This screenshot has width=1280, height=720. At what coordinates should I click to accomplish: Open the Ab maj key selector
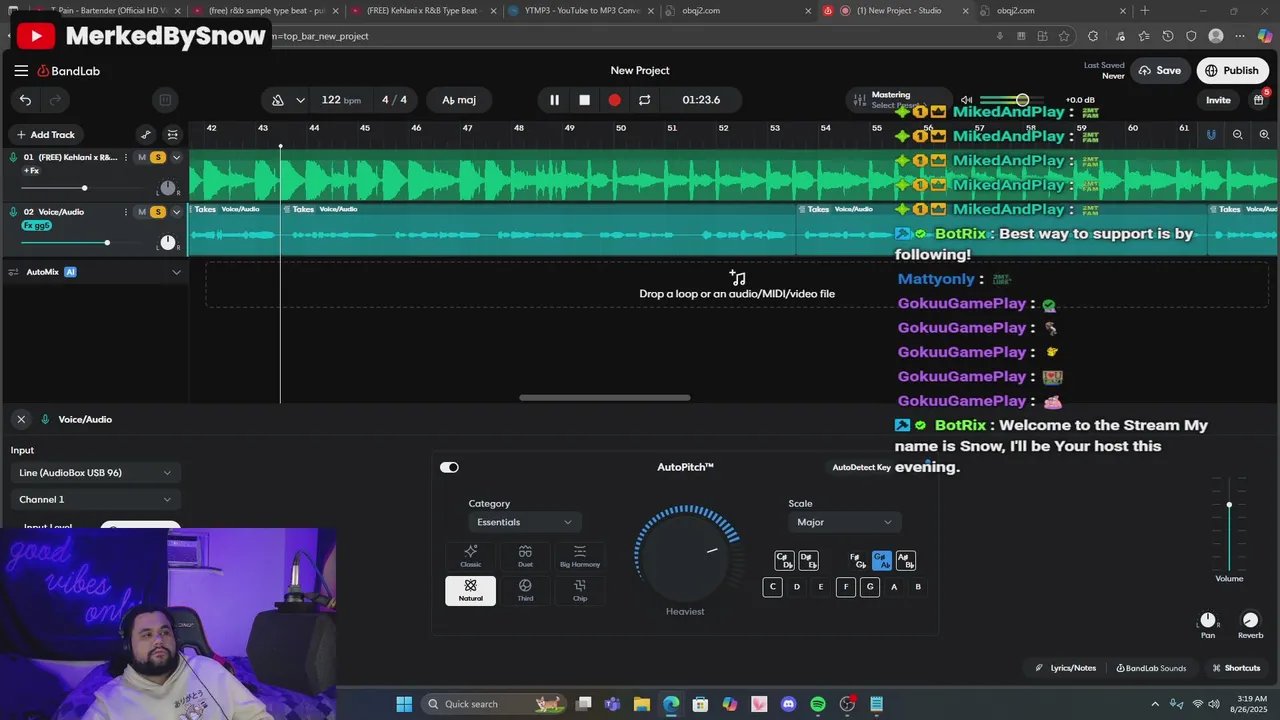coord(459,100)
